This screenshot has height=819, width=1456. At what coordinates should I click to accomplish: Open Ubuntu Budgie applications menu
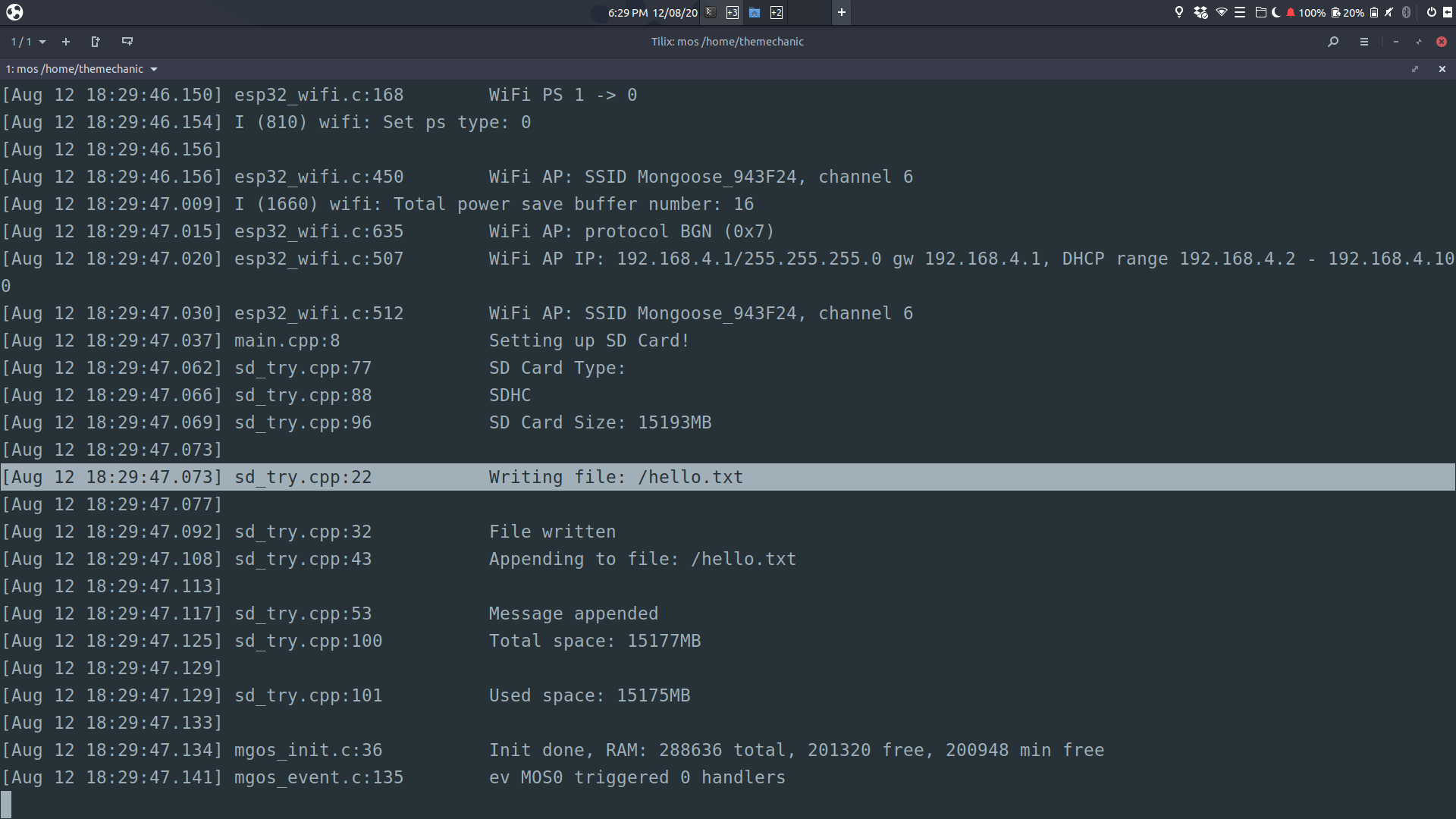point(14,12)
